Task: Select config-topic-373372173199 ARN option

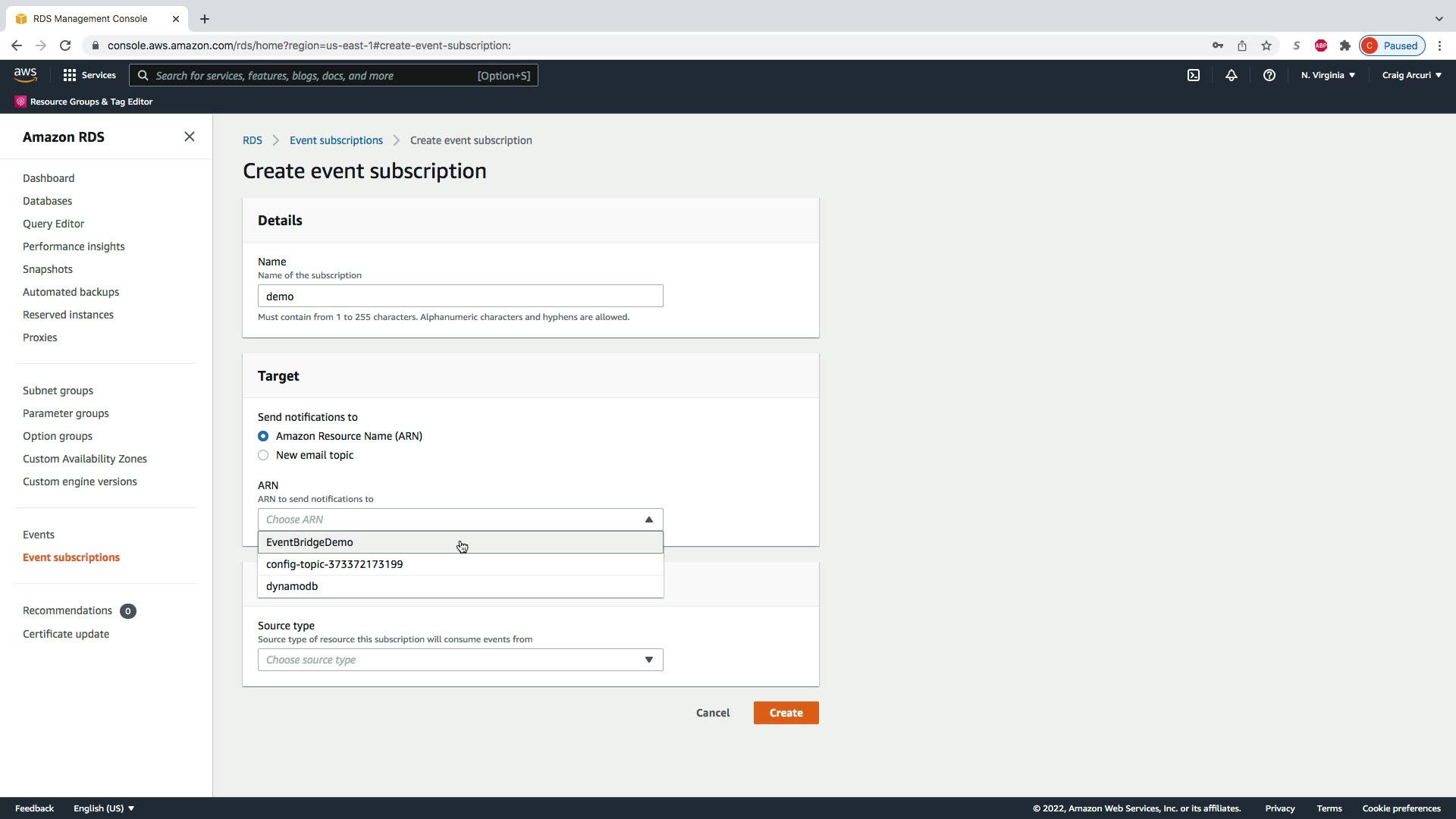Action: (x=334, y=564)
